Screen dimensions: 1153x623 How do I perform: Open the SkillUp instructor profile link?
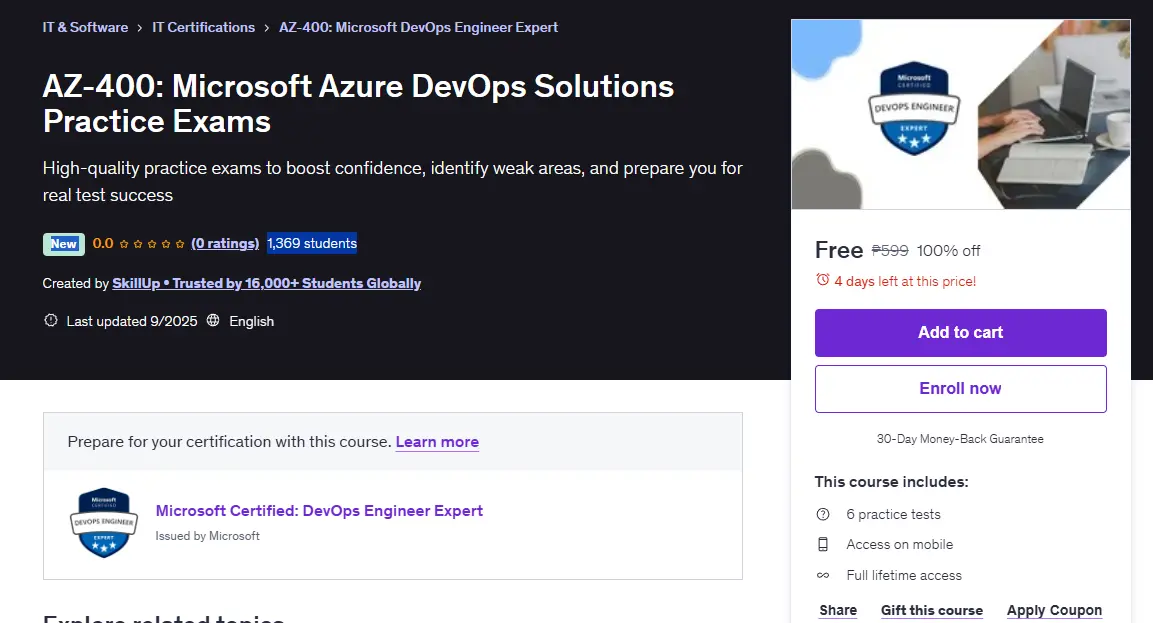click(x=266, y=283)
